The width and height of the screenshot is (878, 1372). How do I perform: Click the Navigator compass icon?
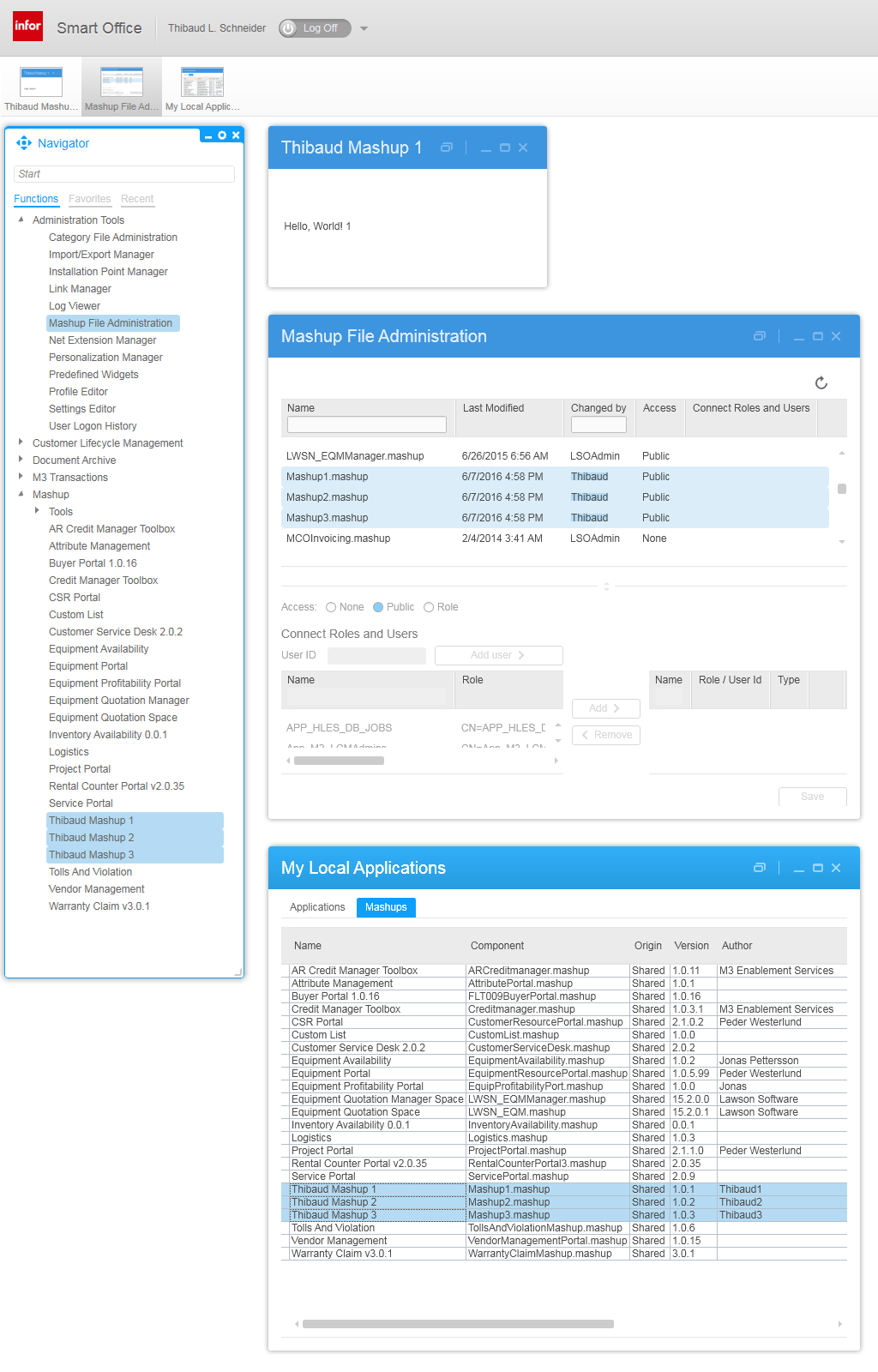click(x=24, y=143)
